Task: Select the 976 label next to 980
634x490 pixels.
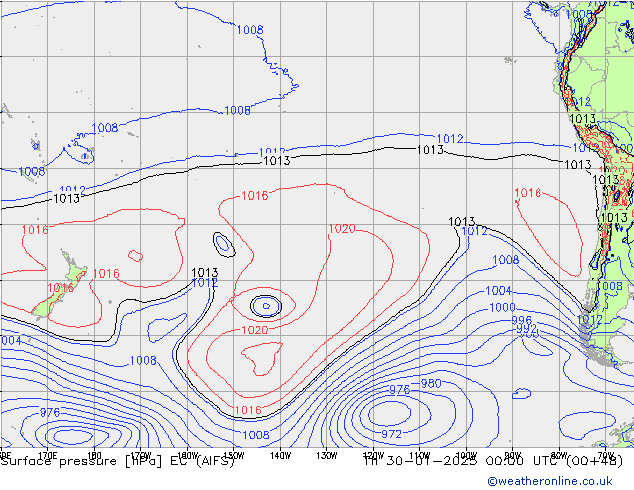Action: [x=399, y=390]
